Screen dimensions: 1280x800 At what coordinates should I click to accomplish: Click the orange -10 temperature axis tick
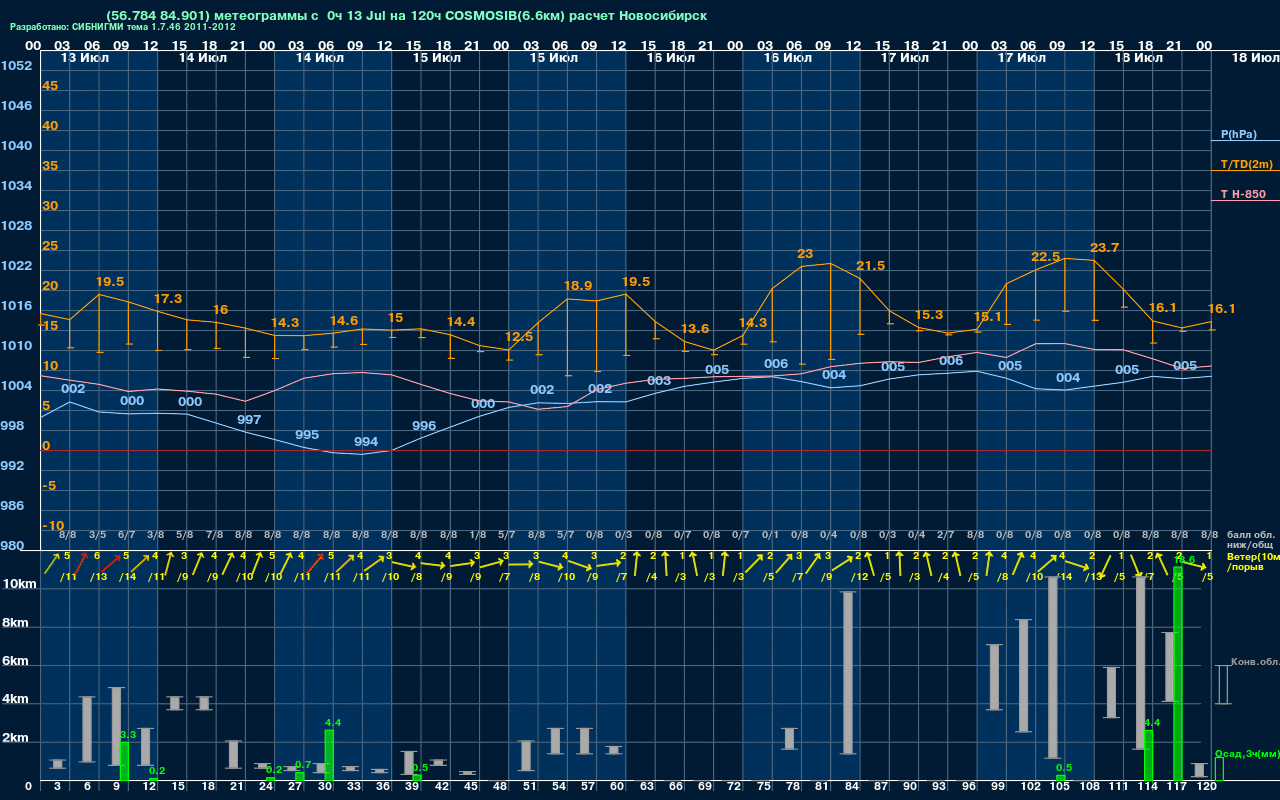coord(53,526)
